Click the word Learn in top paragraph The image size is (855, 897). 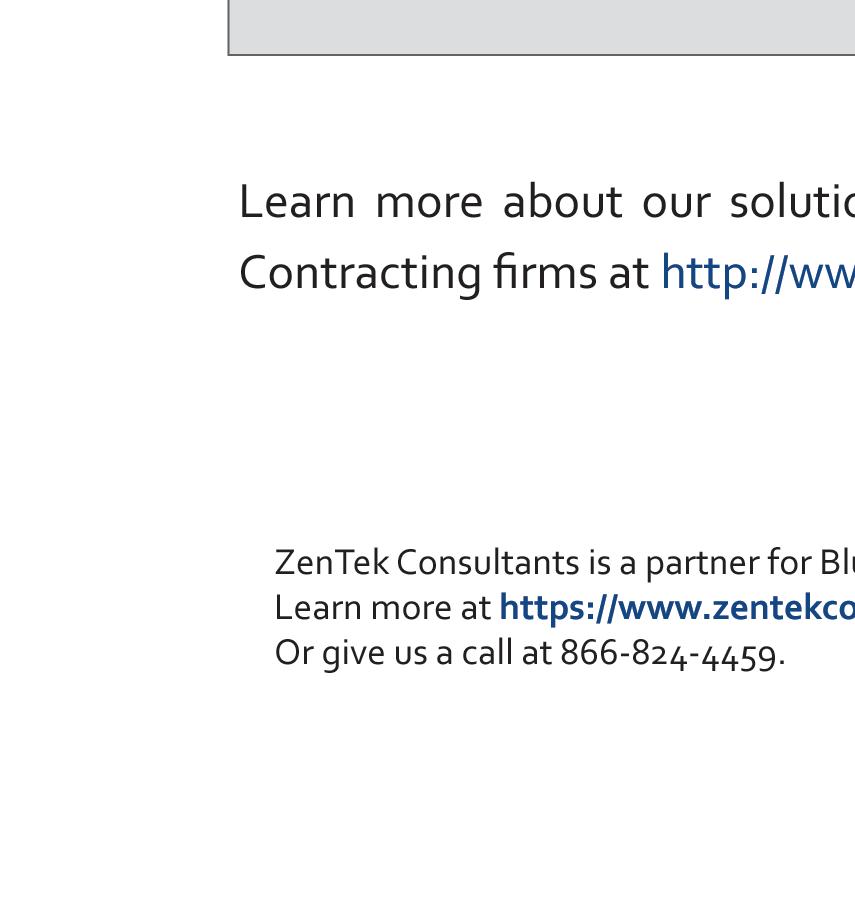[x=297, y=202]
